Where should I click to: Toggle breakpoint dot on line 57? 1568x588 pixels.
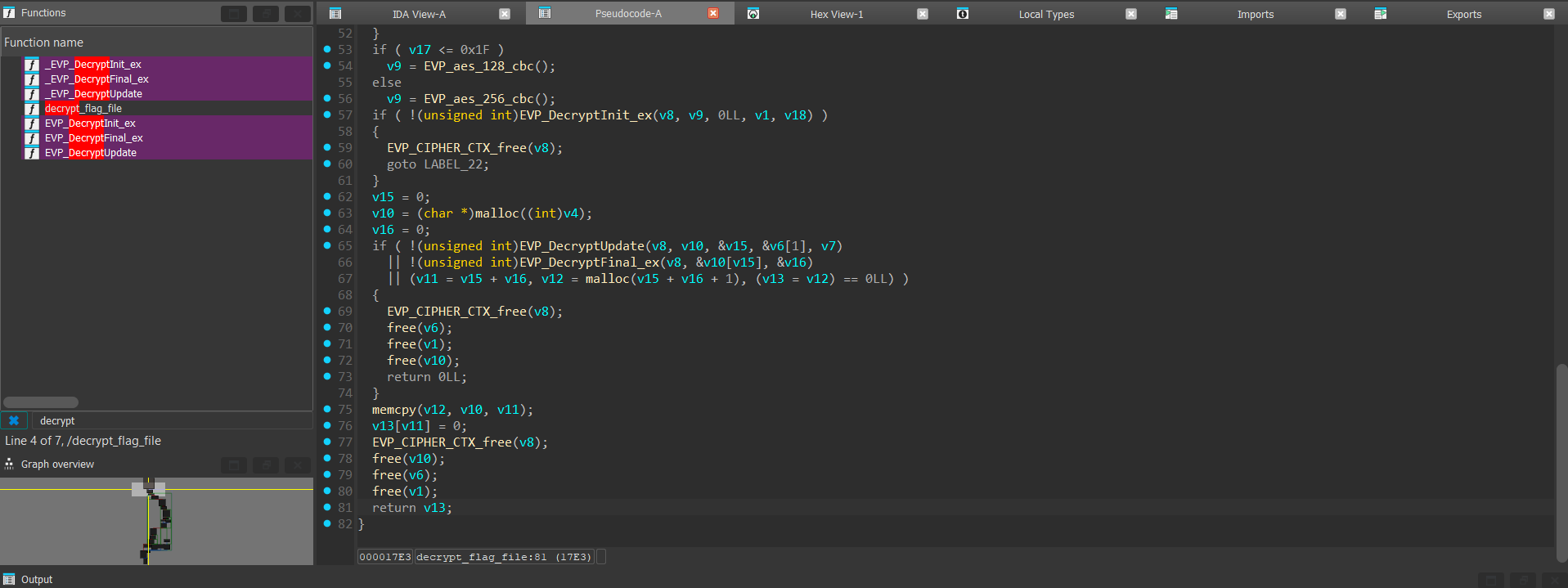(x=327, y=114)
